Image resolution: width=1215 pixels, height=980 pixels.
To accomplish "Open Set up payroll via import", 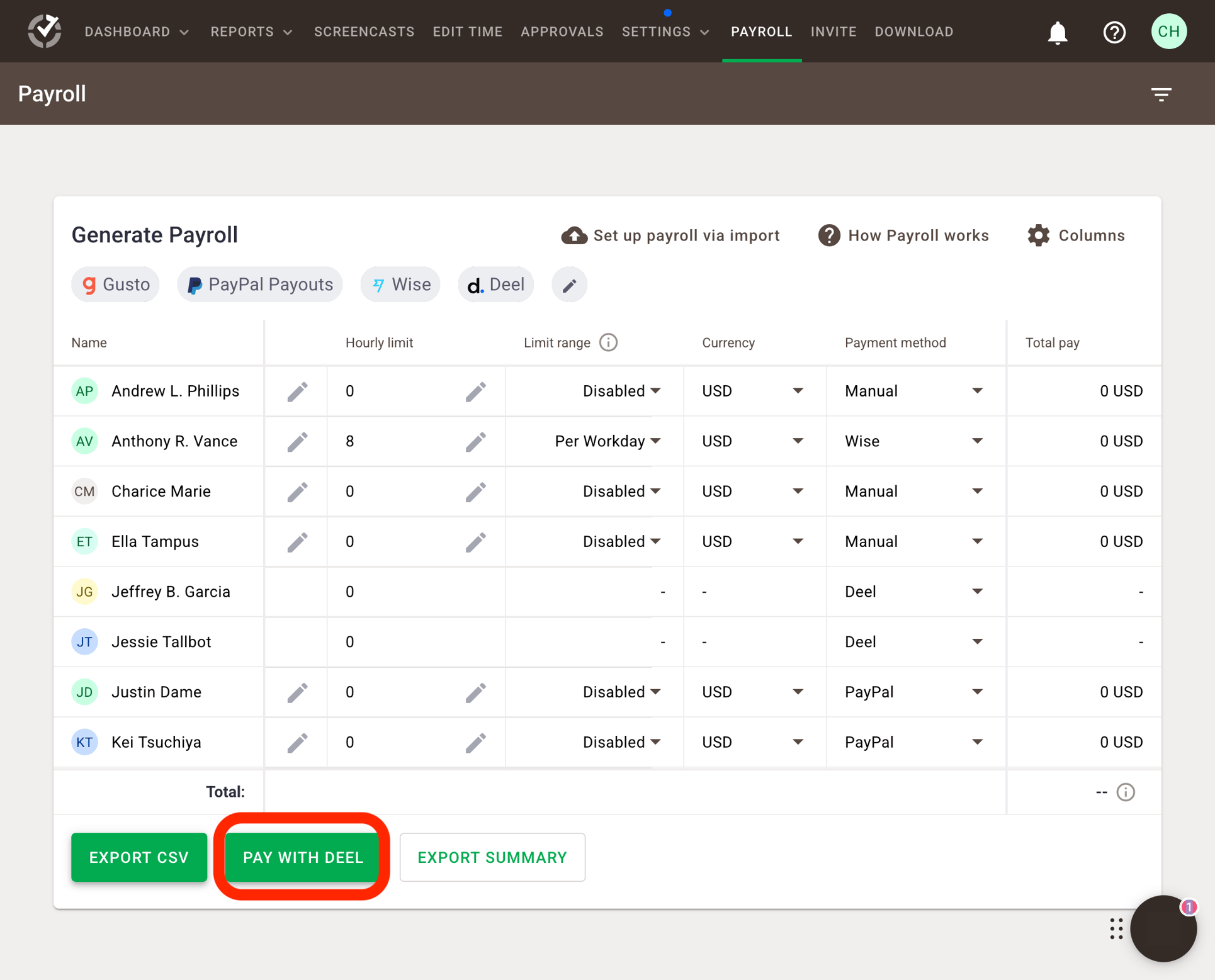I will (x=670, y=235).
